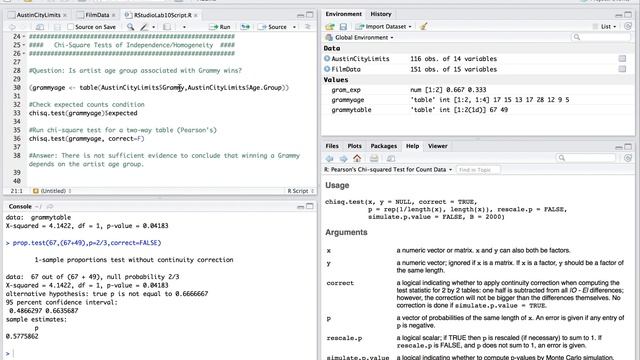Viewport: 640px width, 360px height.
Task: Toggle the Source on Save checkbox
Action: [x=70, y=27]
